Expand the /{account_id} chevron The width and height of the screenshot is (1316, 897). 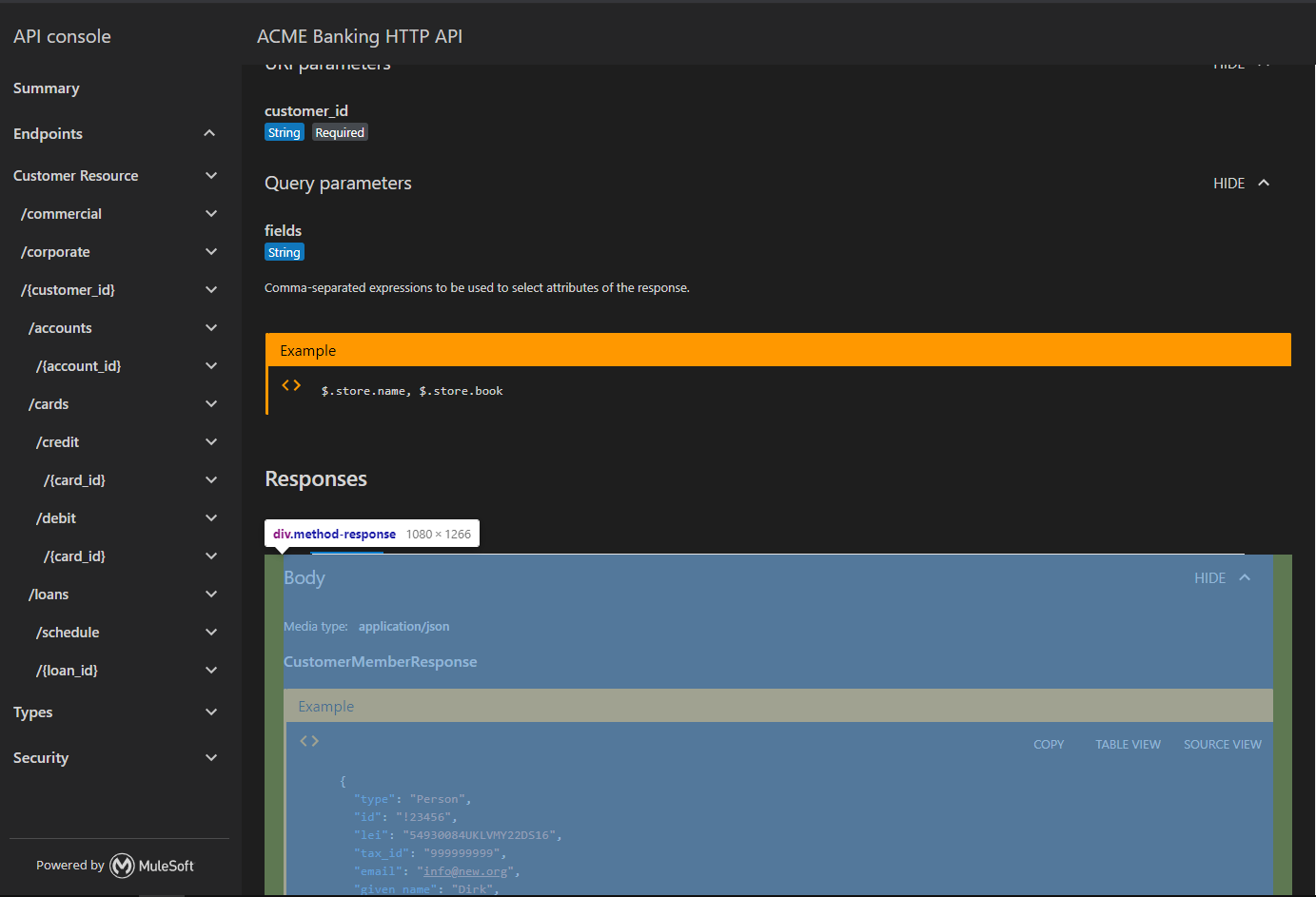pyautogui.click(x=211, y=366)
